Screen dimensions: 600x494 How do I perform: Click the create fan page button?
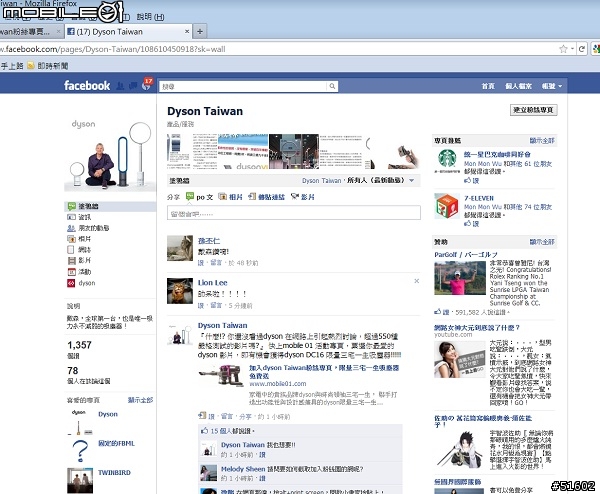click(533, 110)
